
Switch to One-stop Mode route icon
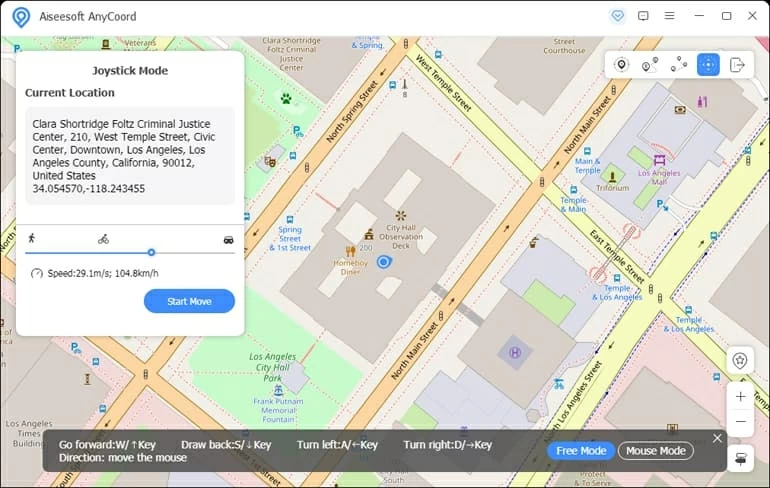coord(650,65)
